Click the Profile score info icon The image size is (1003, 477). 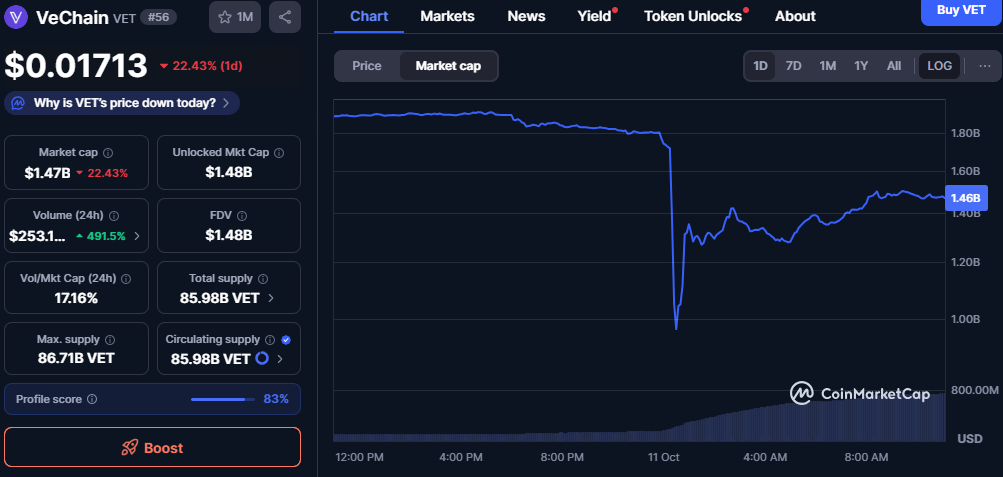coord(92,399)
